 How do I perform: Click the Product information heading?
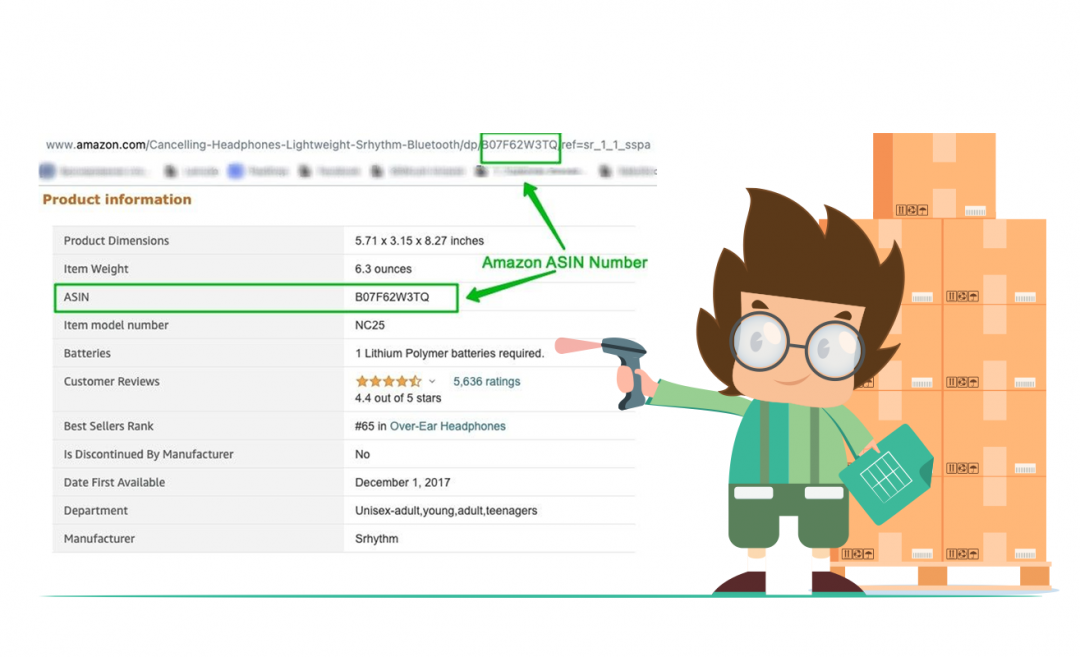(x=117, y=199)
